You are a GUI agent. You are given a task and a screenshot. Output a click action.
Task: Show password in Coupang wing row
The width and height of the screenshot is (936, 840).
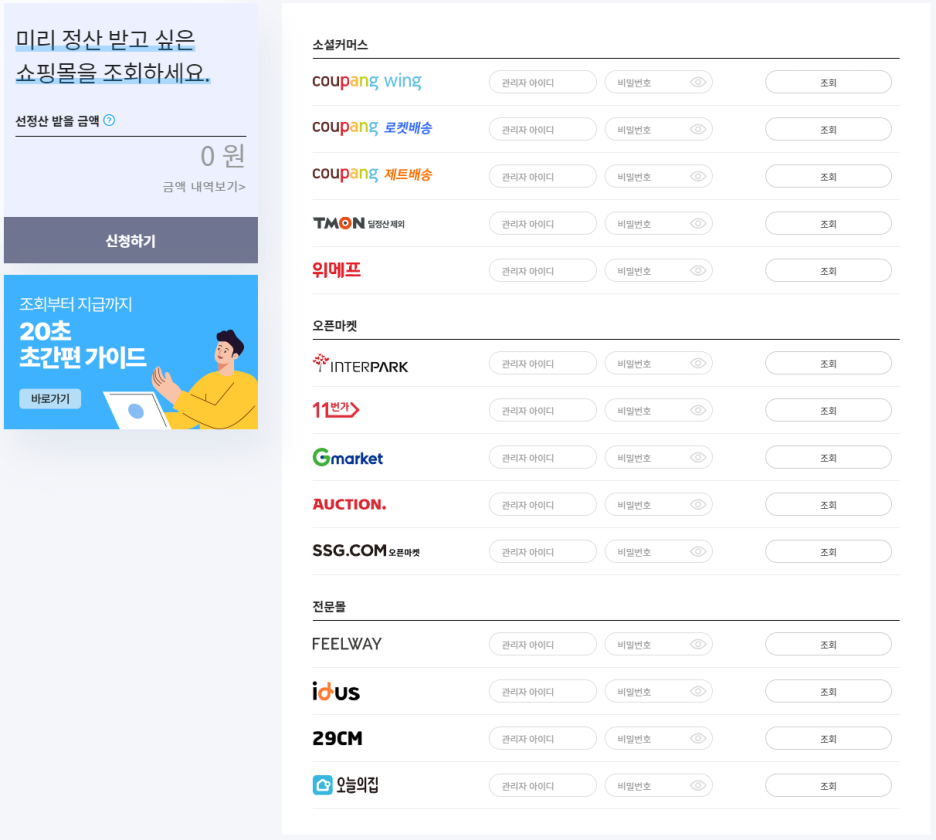pyautogui.click(x=698, y=82)
